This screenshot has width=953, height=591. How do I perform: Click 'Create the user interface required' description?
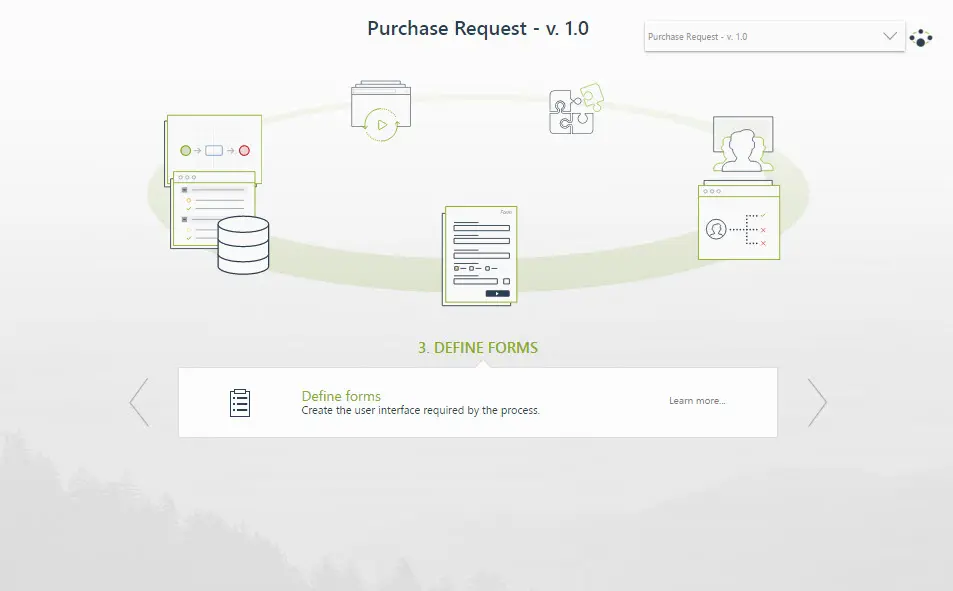click(421, 410)
